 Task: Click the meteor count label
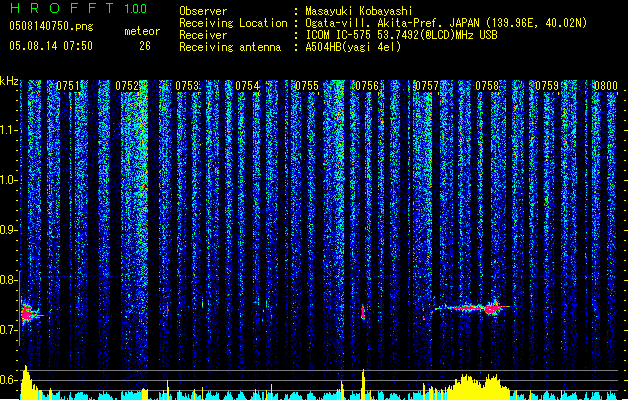[x=142, y=31]
